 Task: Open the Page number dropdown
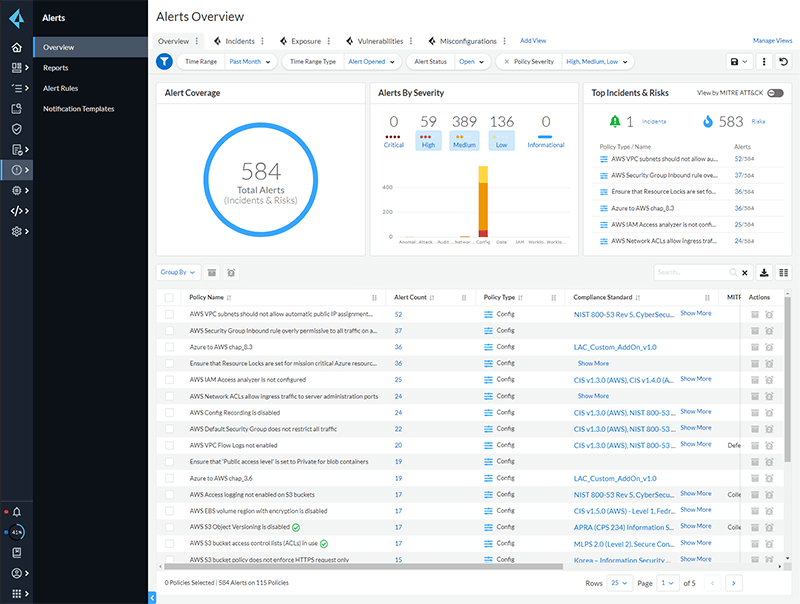667,583
